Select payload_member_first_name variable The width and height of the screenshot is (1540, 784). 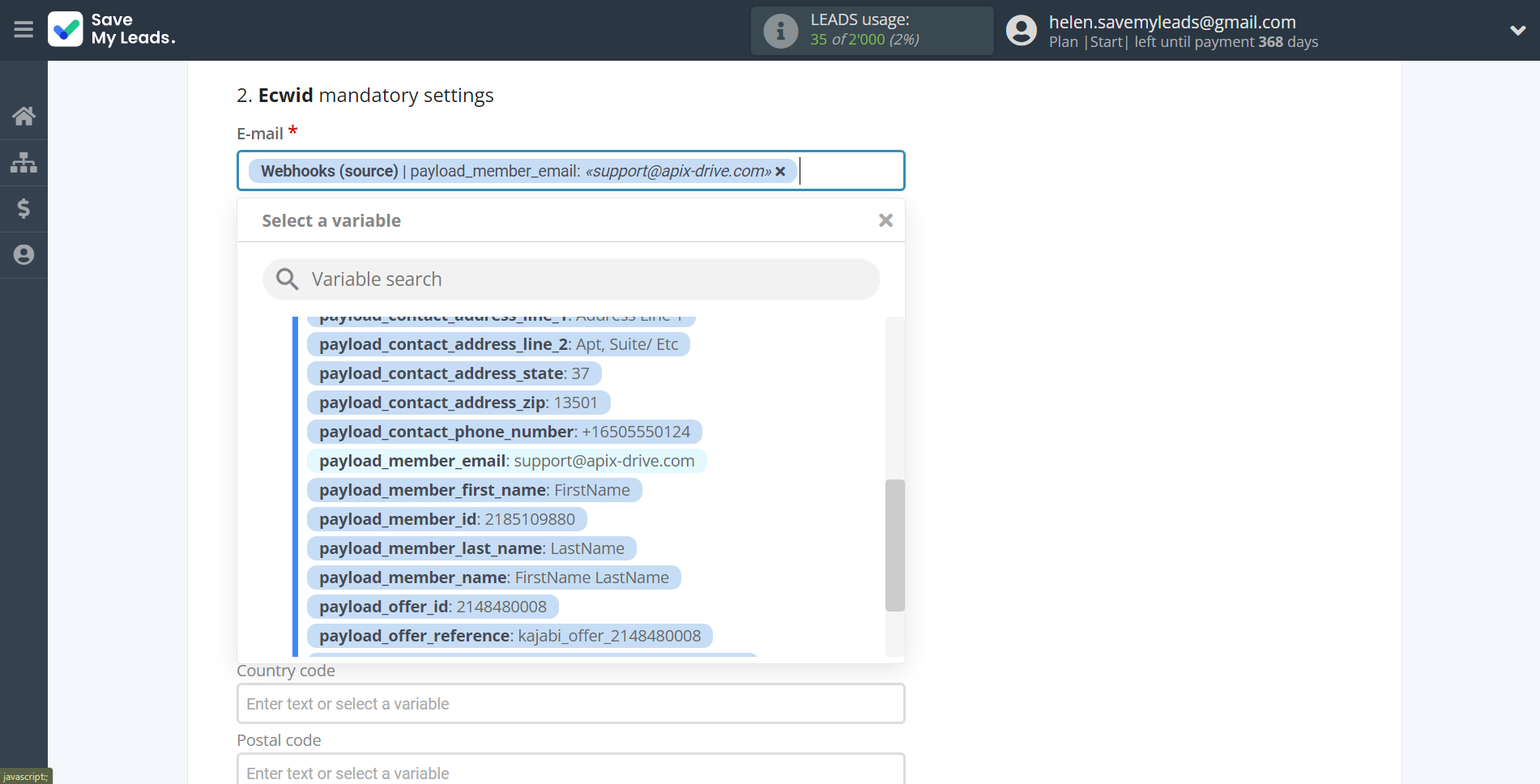[x=474, y=490]
